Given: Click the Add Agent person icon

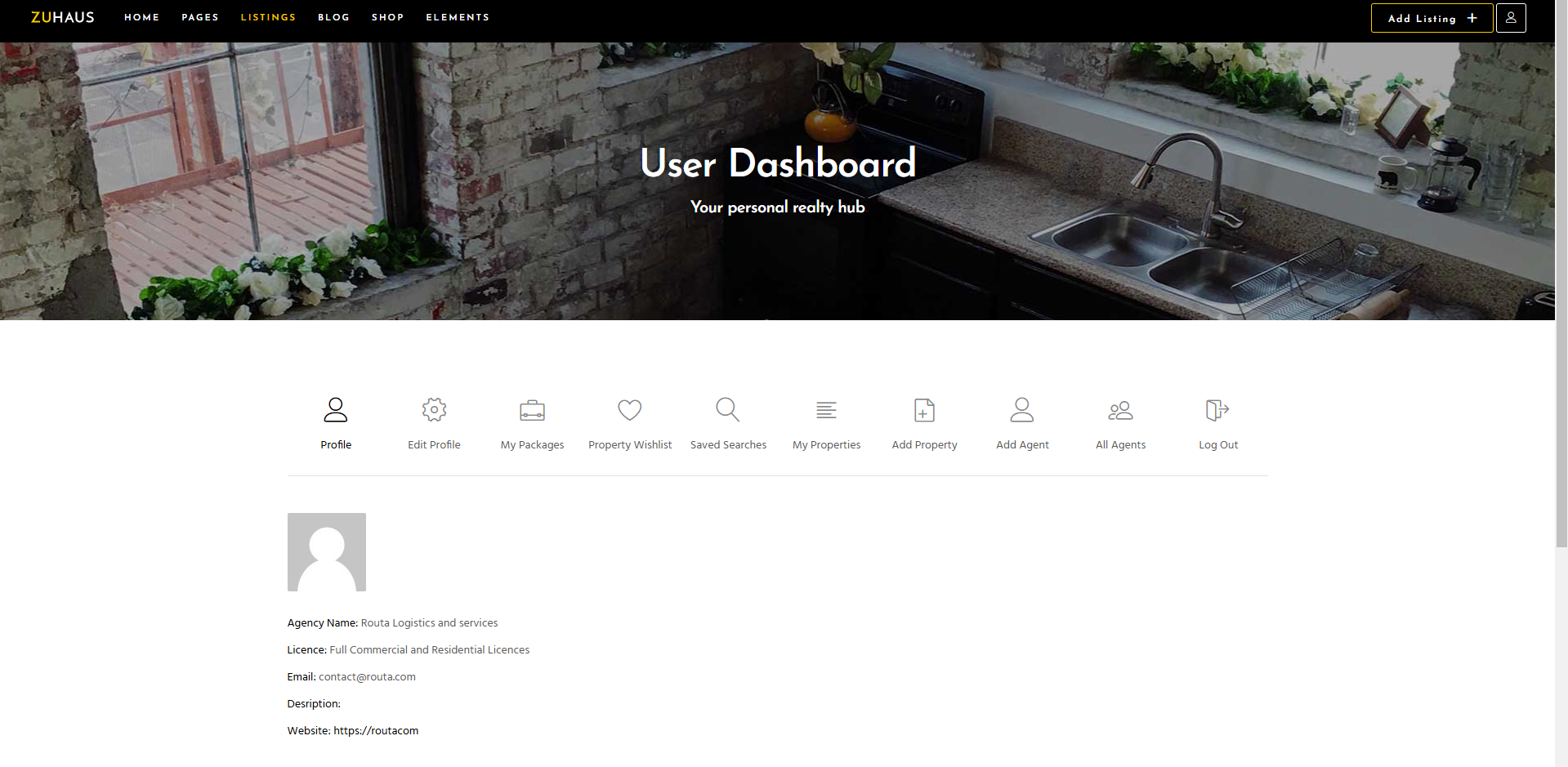Looking at the screenshot, I should click(x=1022, y=409).
